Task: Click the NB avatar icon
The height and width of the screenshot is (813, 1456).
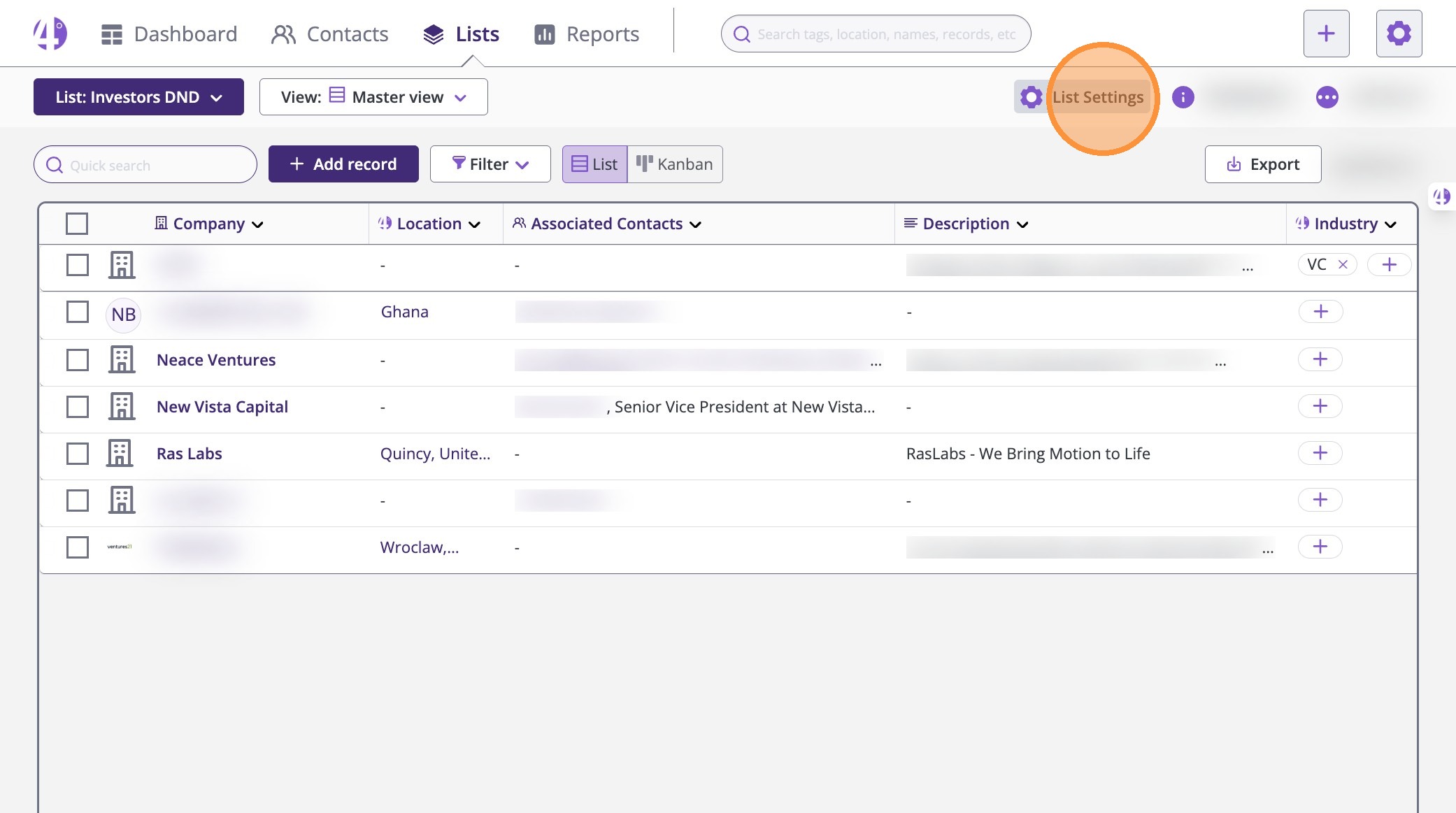Action: (123, 315)
